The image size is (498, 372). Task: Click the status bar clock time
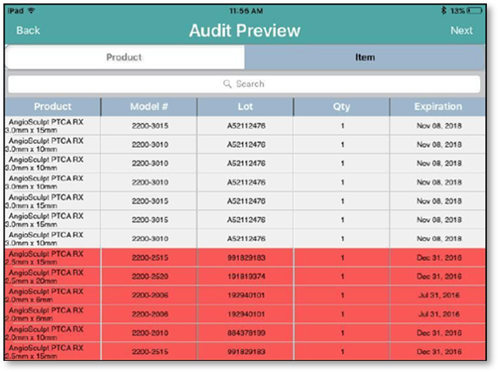(x=246, y=11)
